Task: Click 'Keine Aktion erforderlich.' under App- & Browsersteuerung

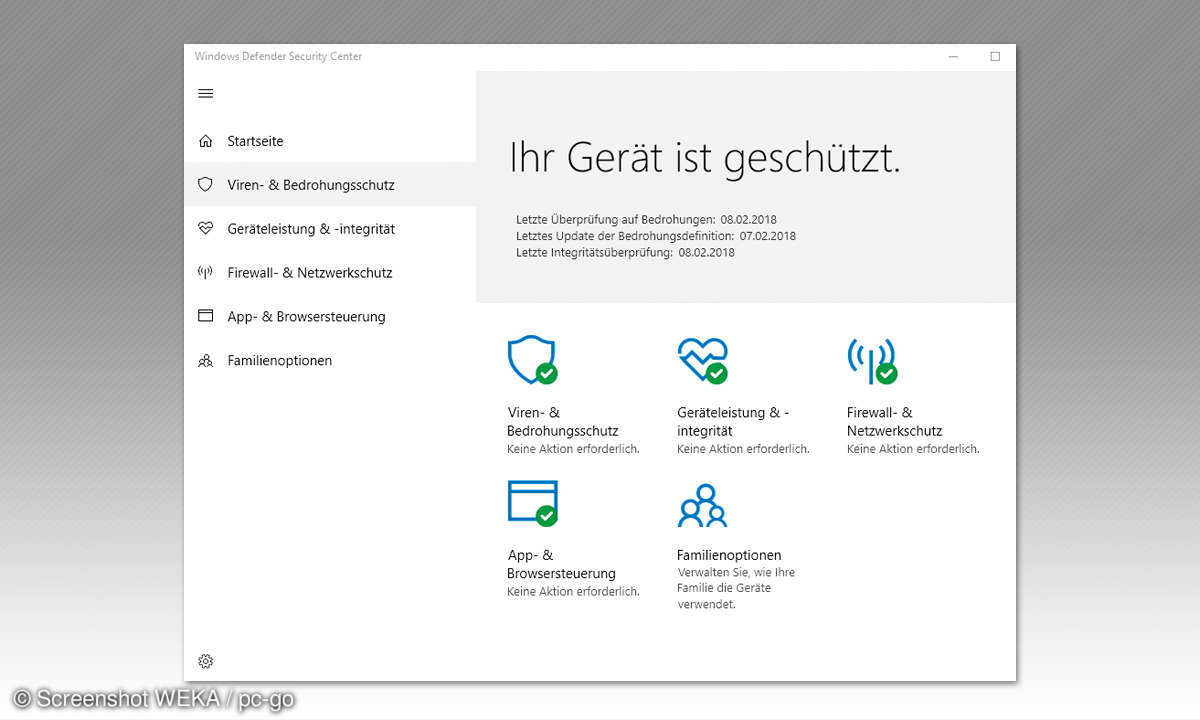Action: pyautogui.click(x=573, y=592)
